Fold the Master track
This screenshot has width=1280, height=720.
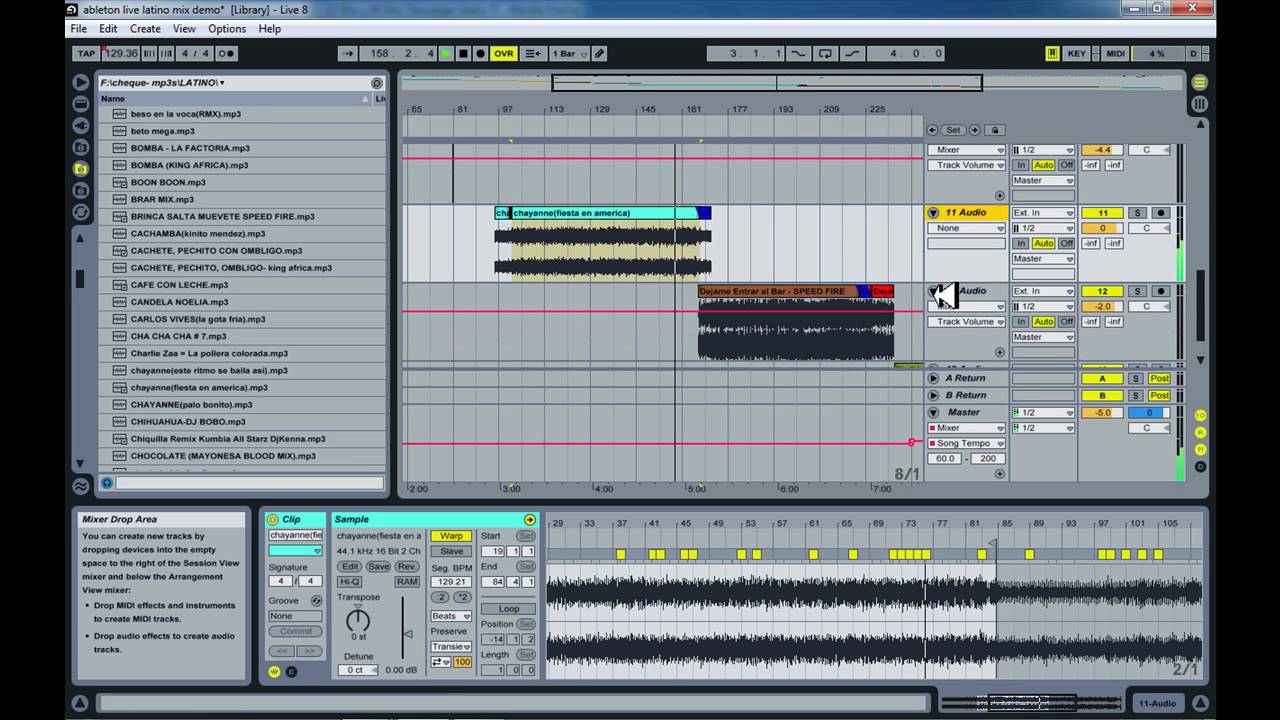[933, 412]
